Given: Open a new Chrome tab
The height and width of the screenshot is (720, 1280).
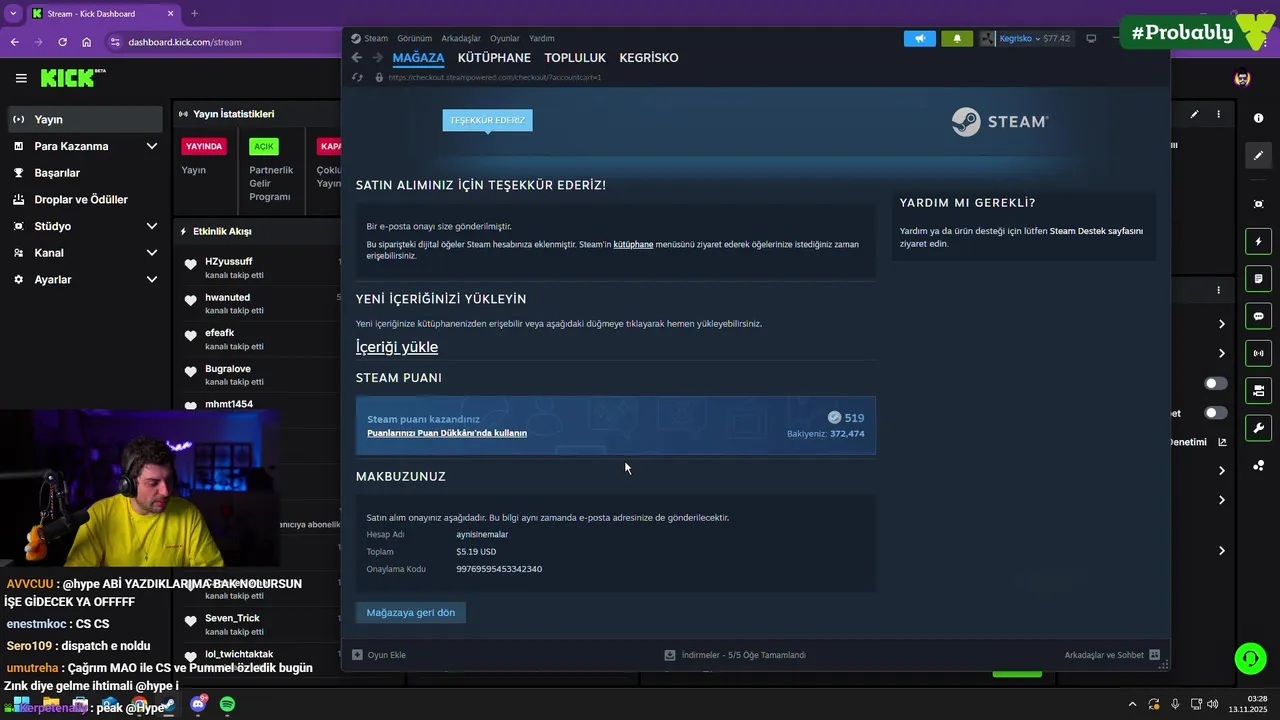Looking at the screenshot, I should pyautogui.click(x=194, y=14).
